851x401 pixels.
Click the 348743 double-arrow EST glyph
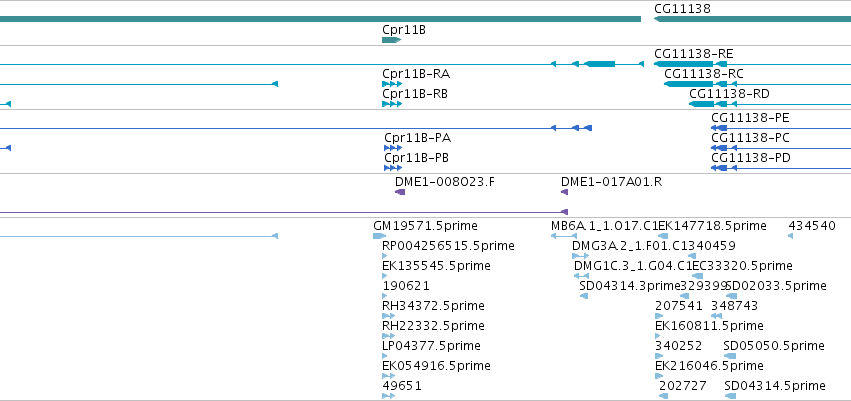click(716, 316)
